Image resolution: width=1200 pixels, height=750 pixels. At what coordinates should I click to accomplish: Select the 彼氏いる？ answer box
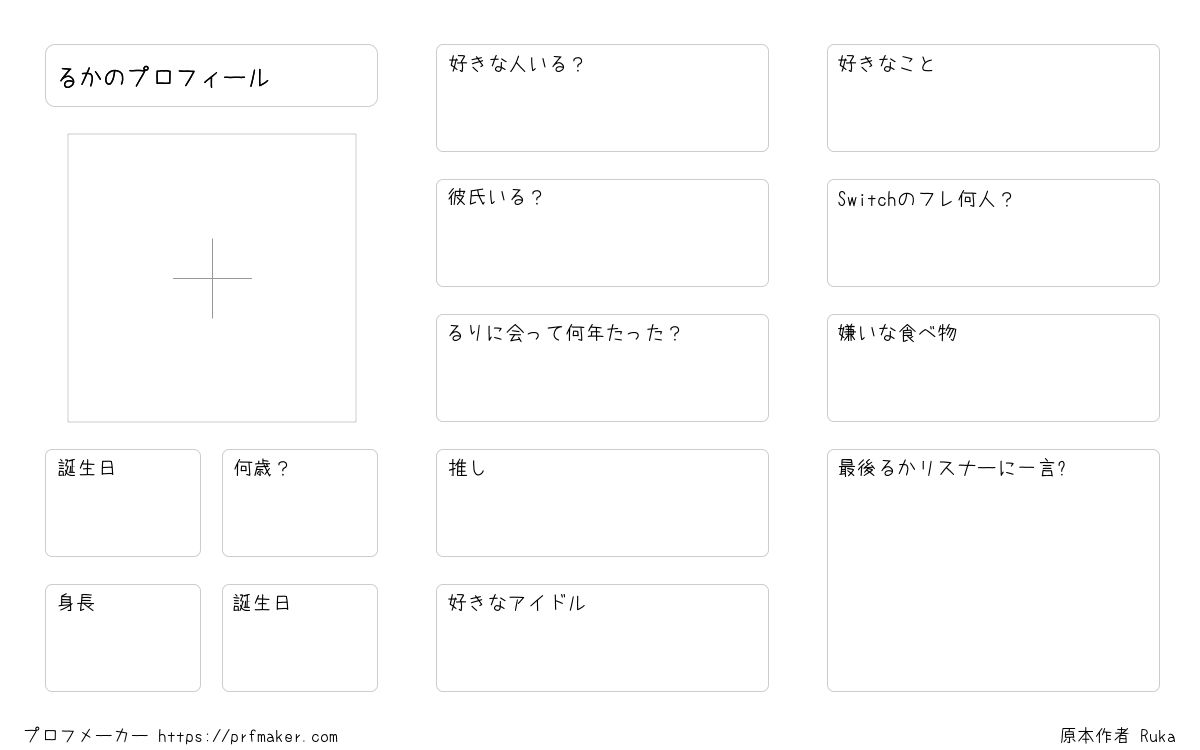click(x=602, y=233)
